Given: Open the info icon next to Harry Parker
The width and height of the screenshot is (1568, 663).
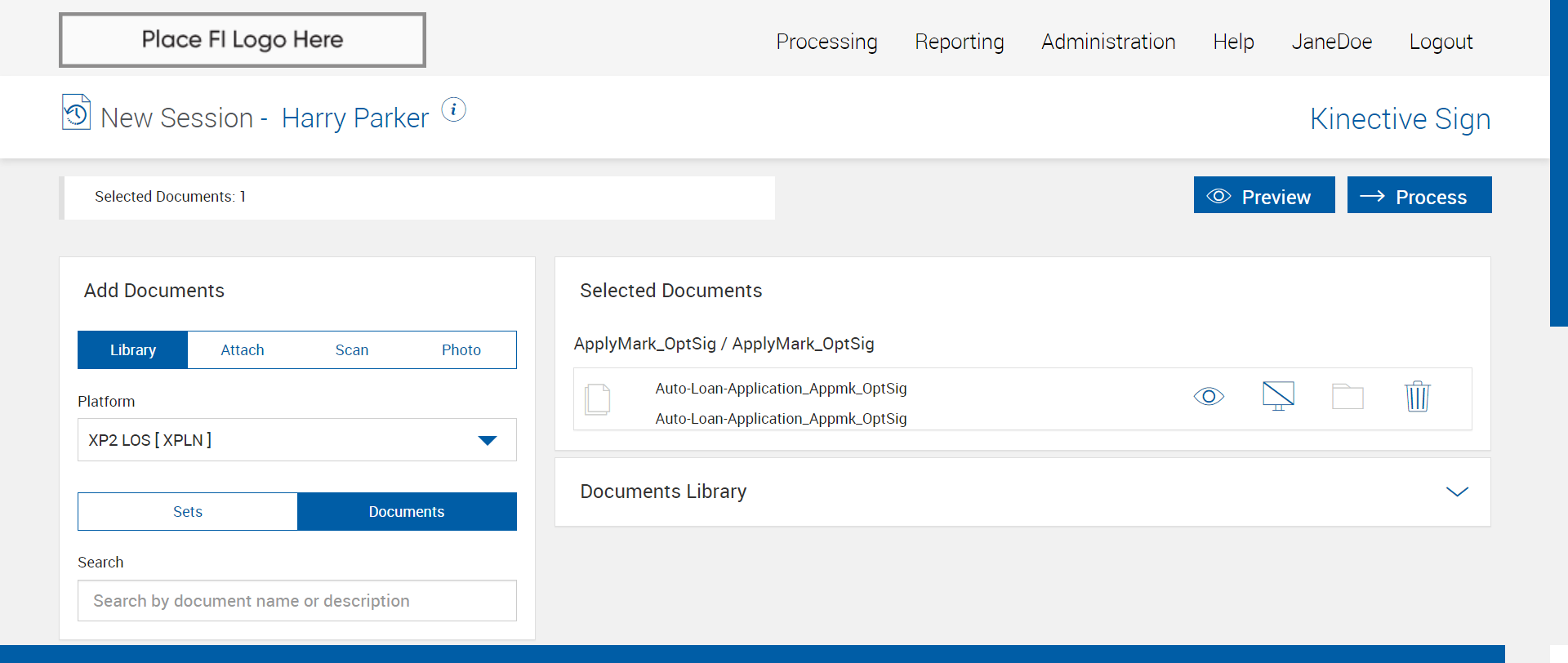Looking at the screenshot, I should 453,109.
